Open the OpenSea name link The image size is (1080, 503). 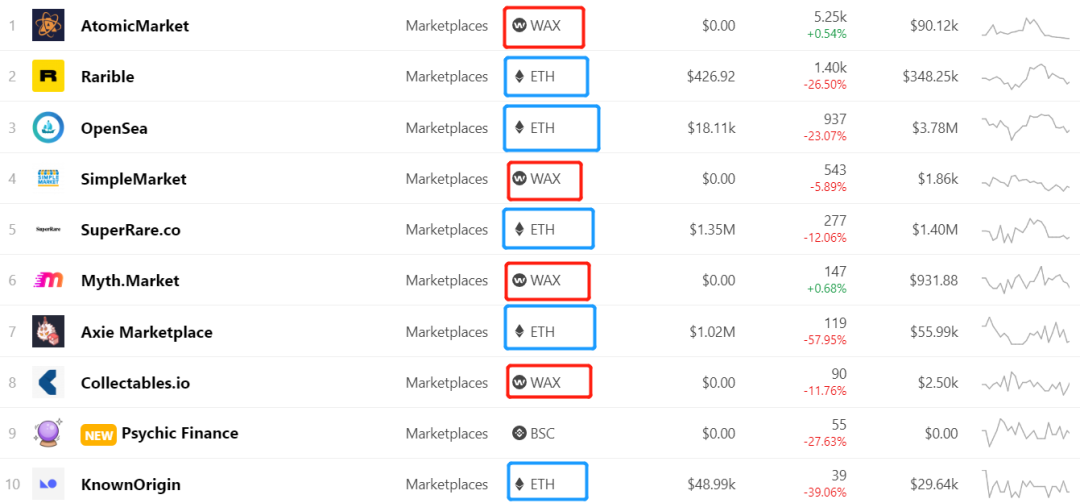(115, 127)
